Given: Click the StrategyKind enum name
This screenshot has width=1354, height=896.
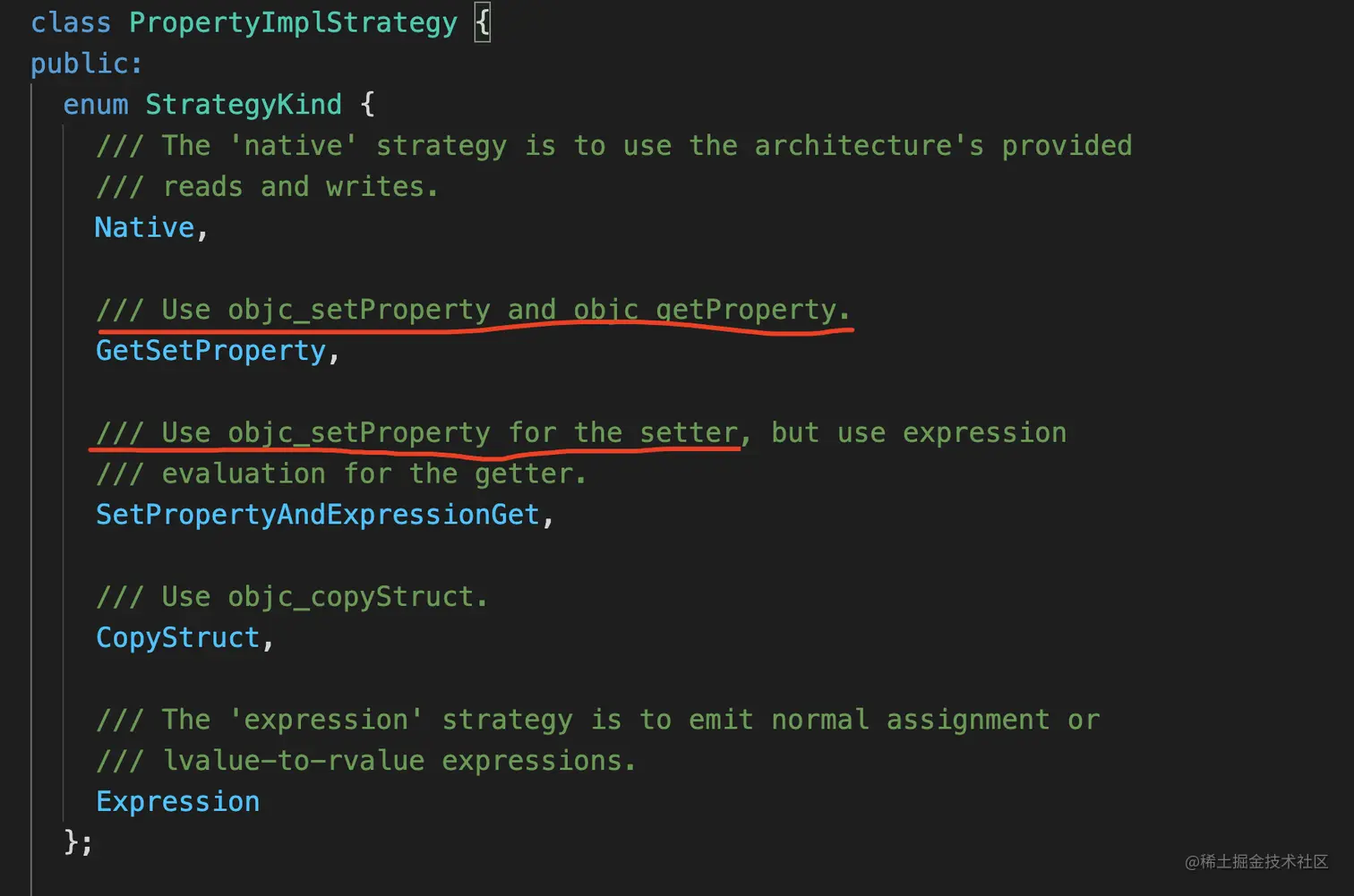Looking at the screenshot, I should point(243,105).
